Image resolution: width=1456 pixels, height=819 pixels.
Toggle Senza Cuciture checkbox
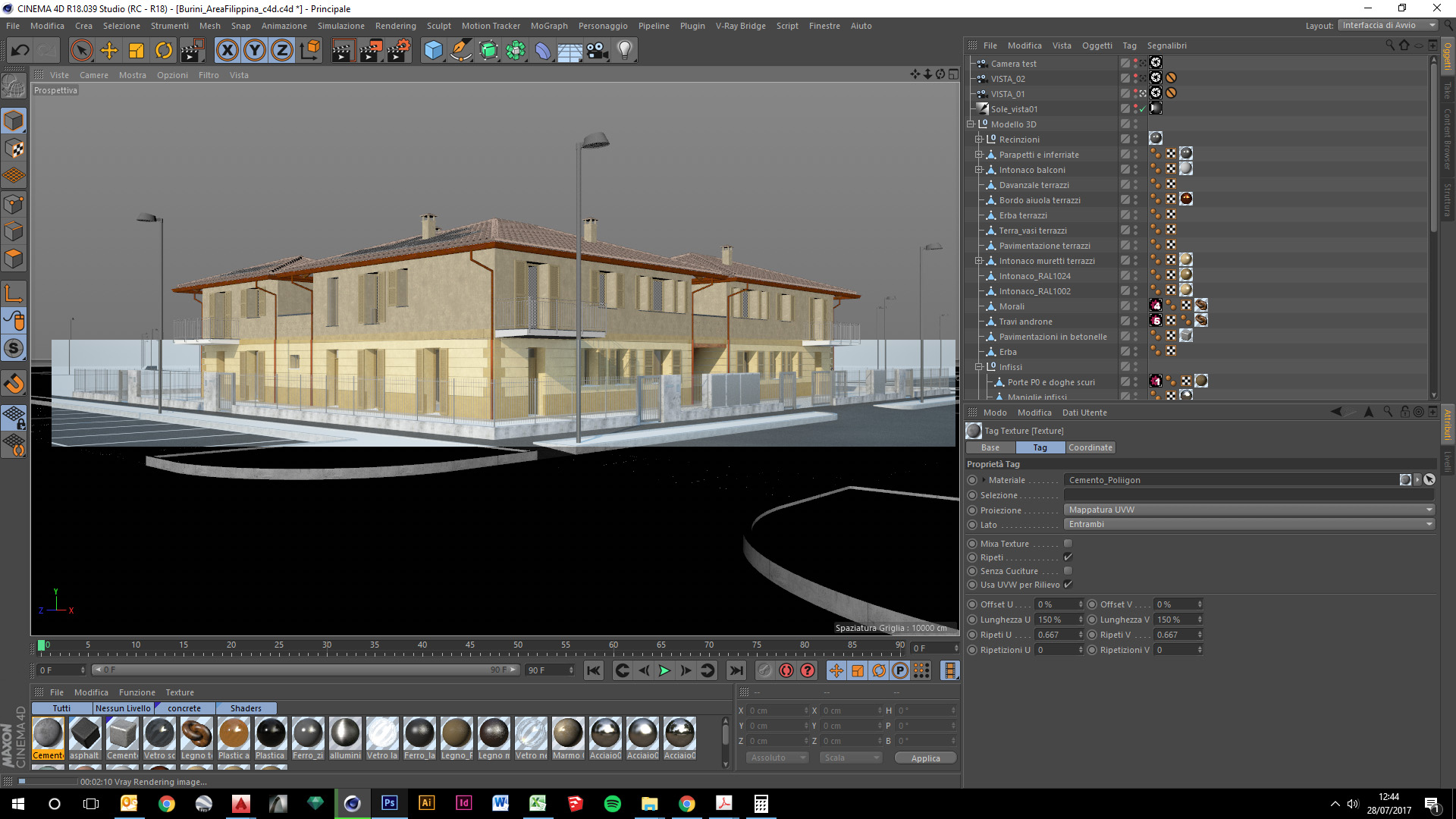(x=1068, y=571)
